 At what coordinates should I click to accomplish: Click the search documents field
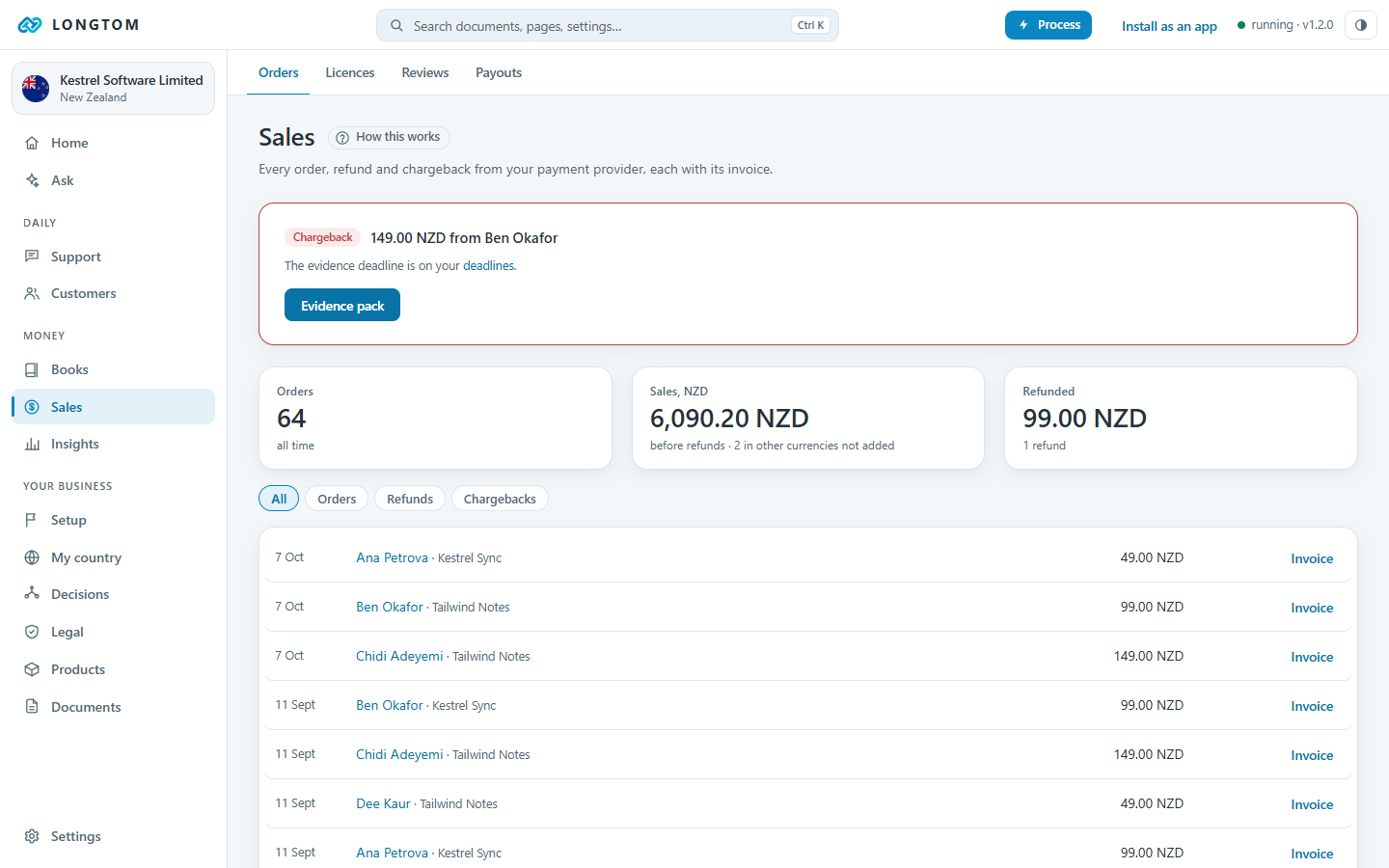tap(608, 26)
